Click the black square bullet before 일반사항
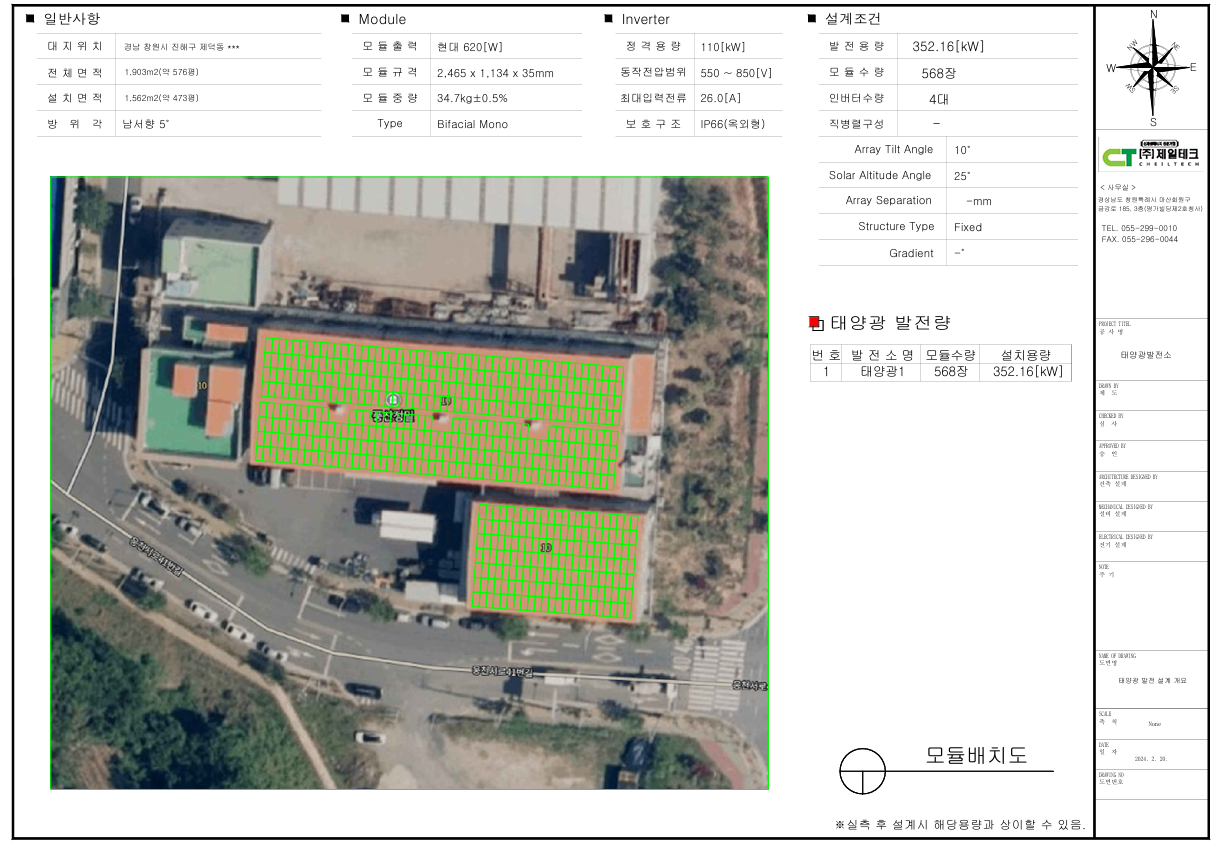The width and height of the screenshot is (1221, 846). click(29, 19)
